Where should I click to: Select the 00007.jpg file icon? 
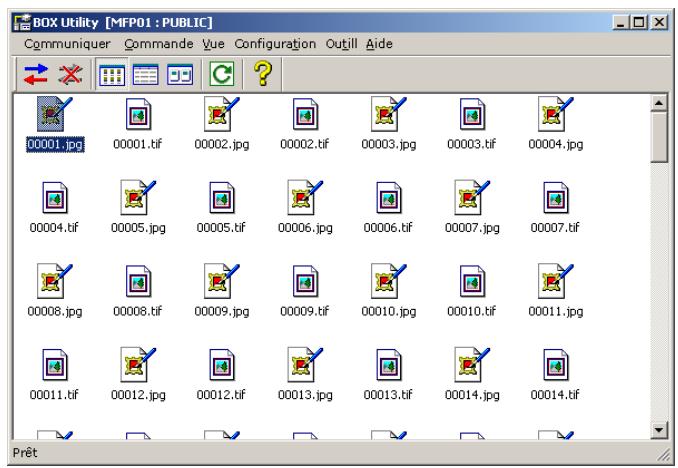click(472, 198)
